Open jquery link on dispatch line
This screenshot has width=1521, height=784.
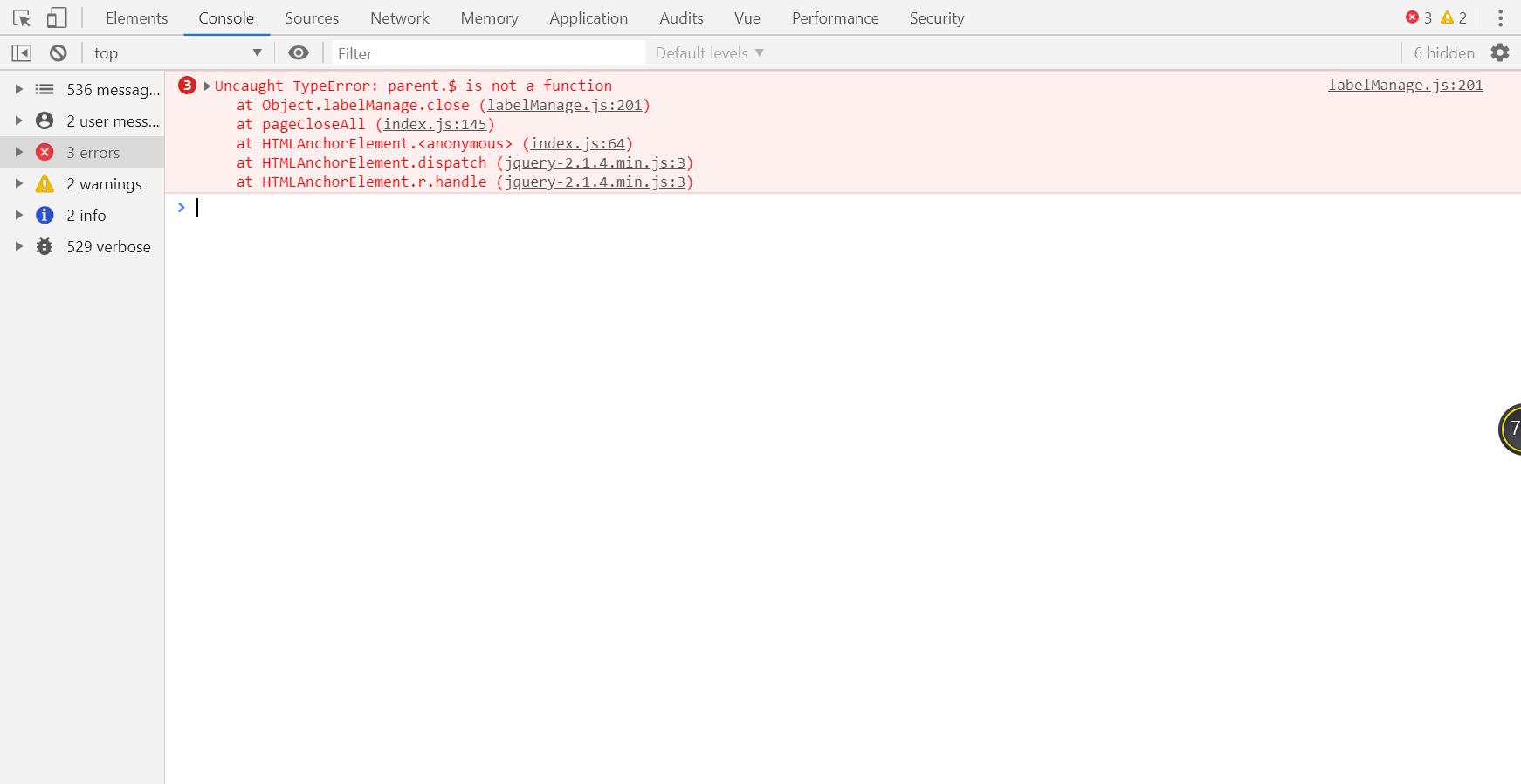coord(595,162)
